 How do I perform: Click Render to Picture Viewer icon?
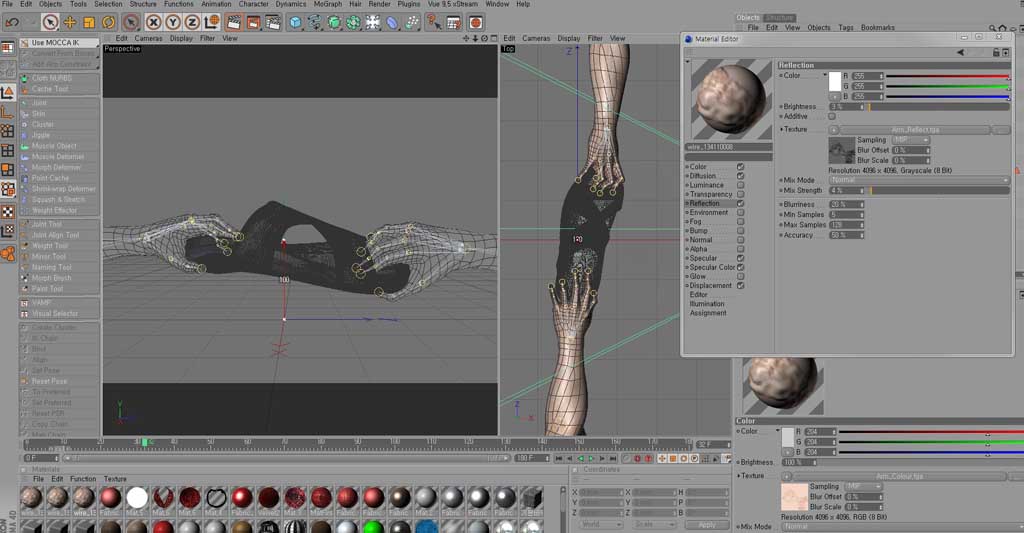coord(253,23)
